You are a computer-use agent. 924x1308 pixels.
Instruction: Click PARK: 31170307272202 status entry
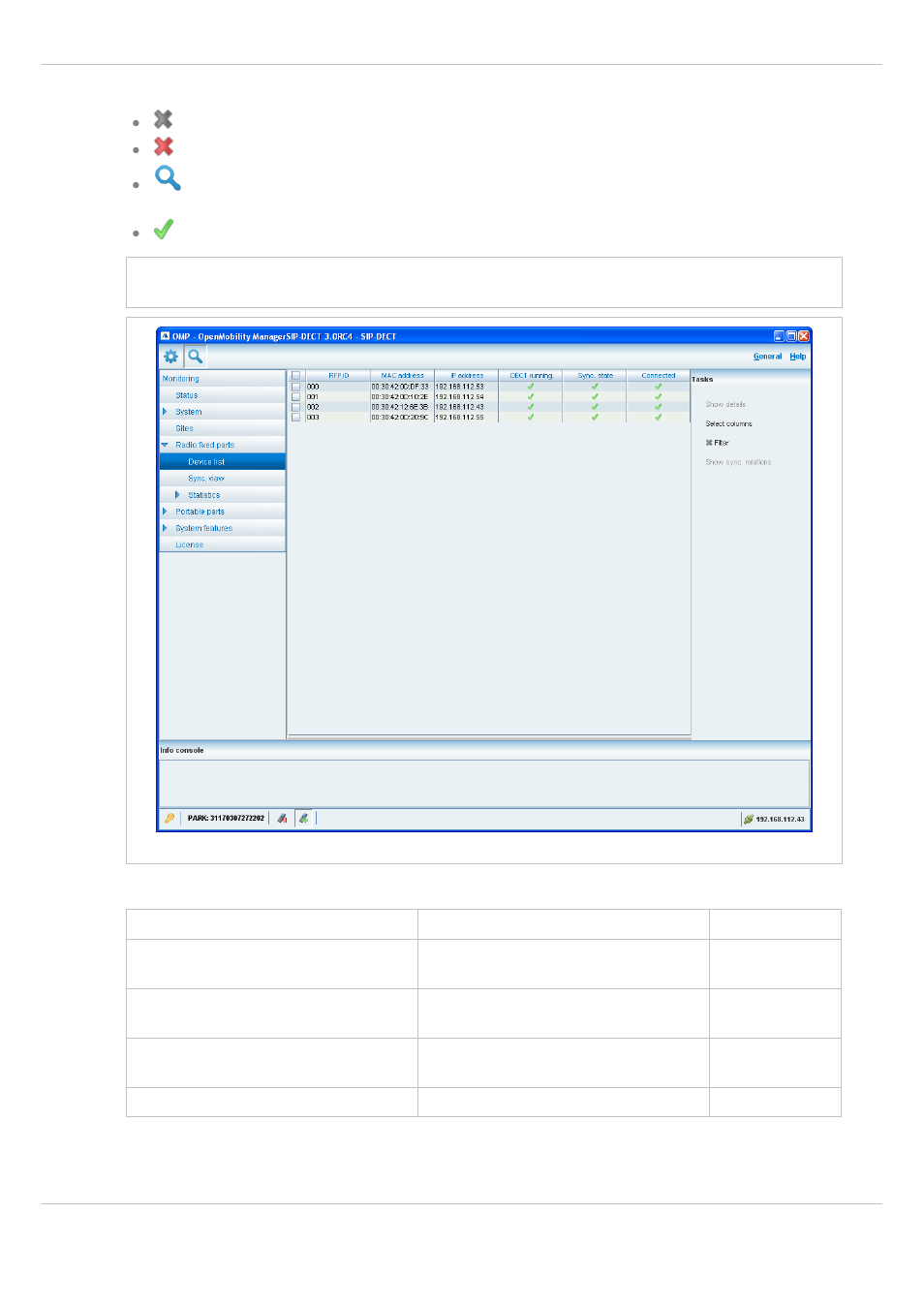[x=226, y=819]
